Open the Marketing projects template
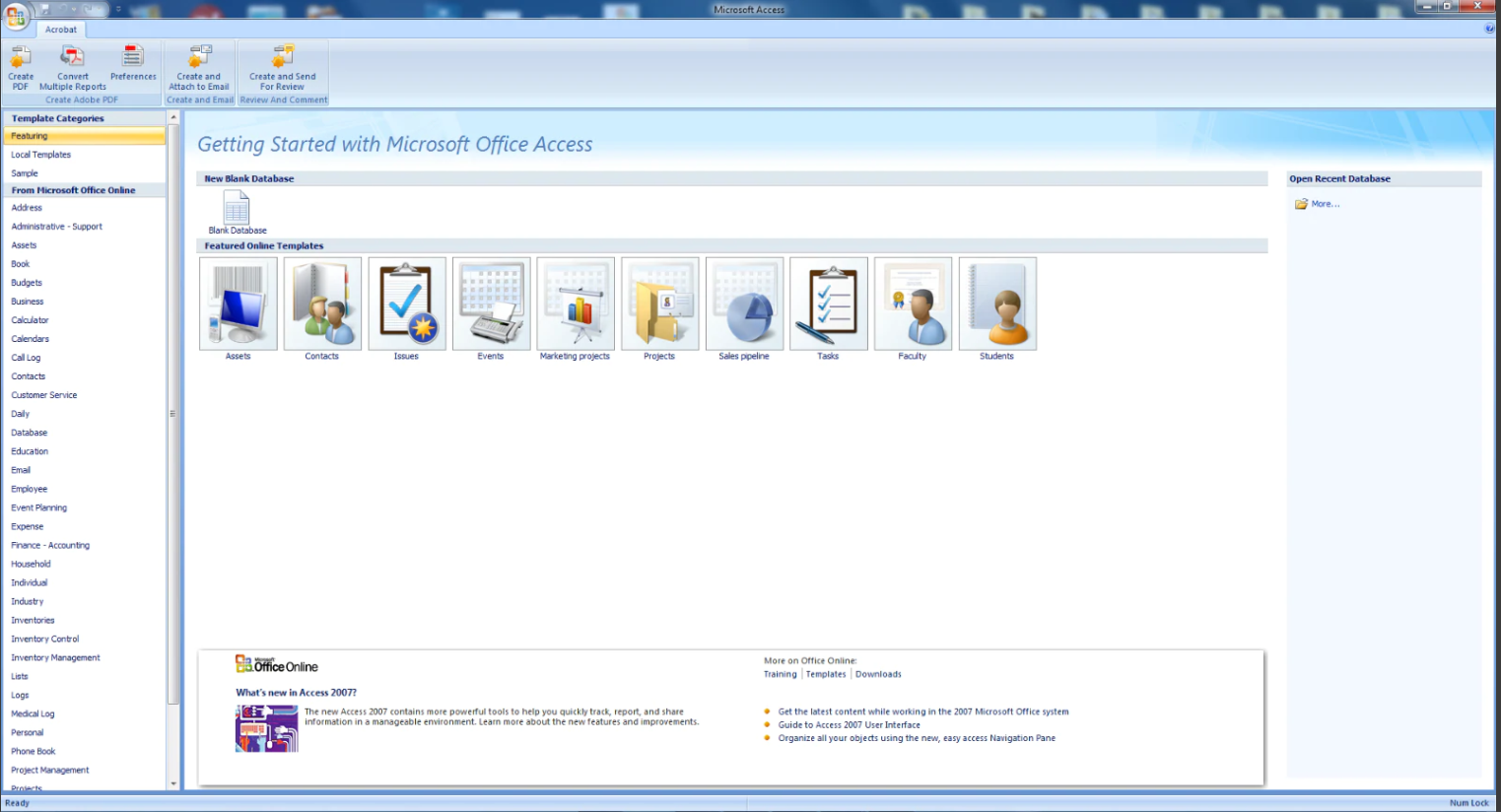Viewport: 1501px width, 812px height. coord(576,304)
